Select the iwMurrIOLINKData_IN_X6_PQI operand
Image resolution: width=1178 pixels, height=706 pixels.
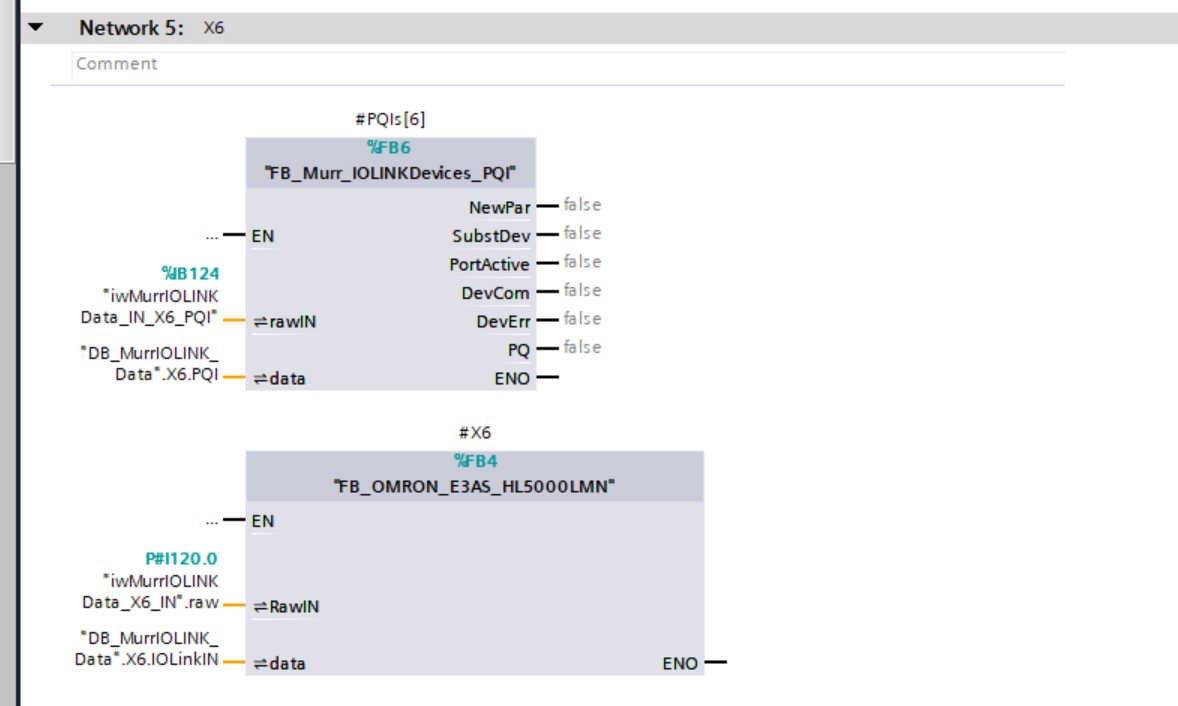[150, 306]
